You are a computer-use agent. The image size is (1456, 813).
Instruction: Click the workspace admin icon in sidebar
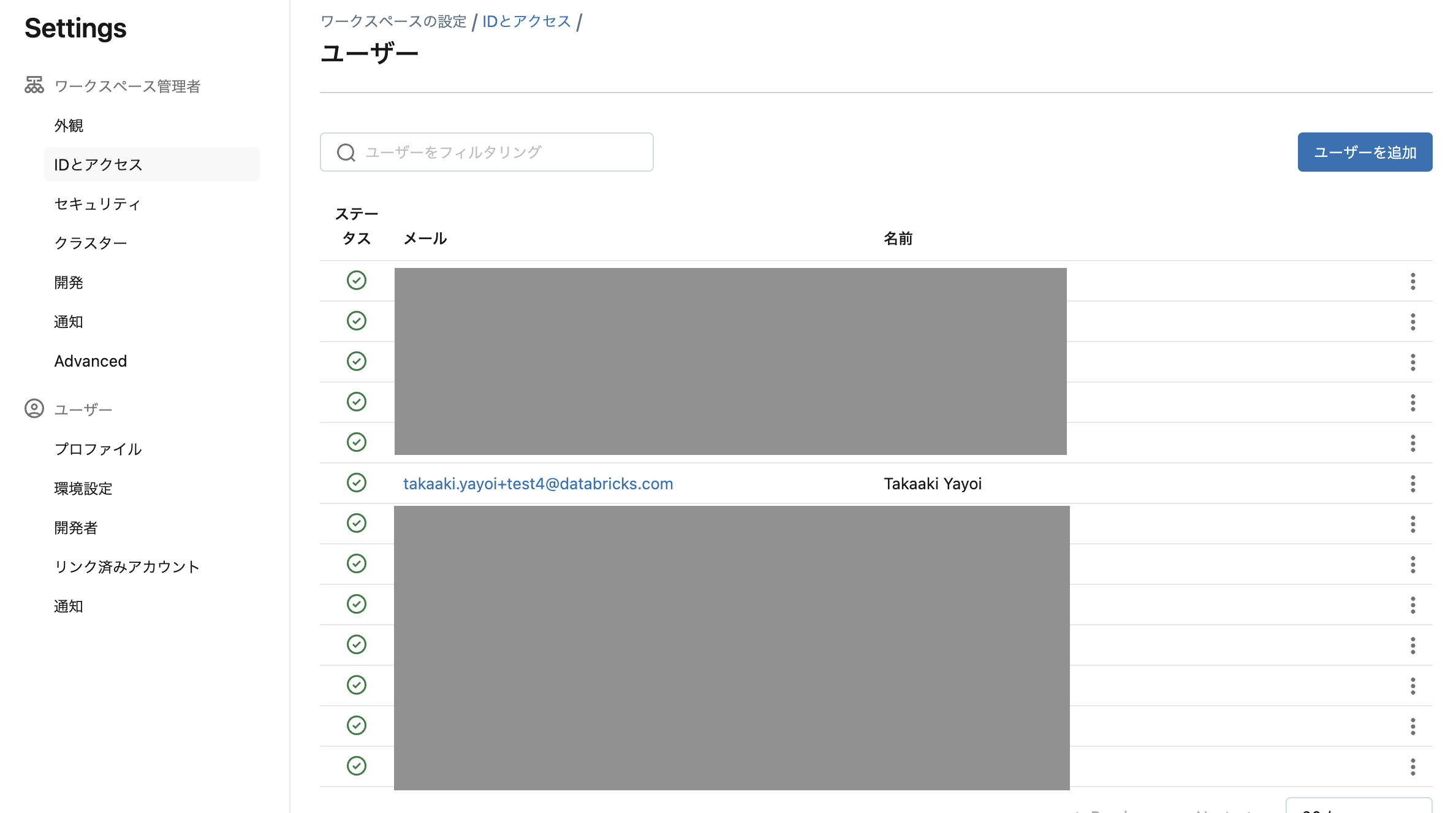[x=34, y=86]
